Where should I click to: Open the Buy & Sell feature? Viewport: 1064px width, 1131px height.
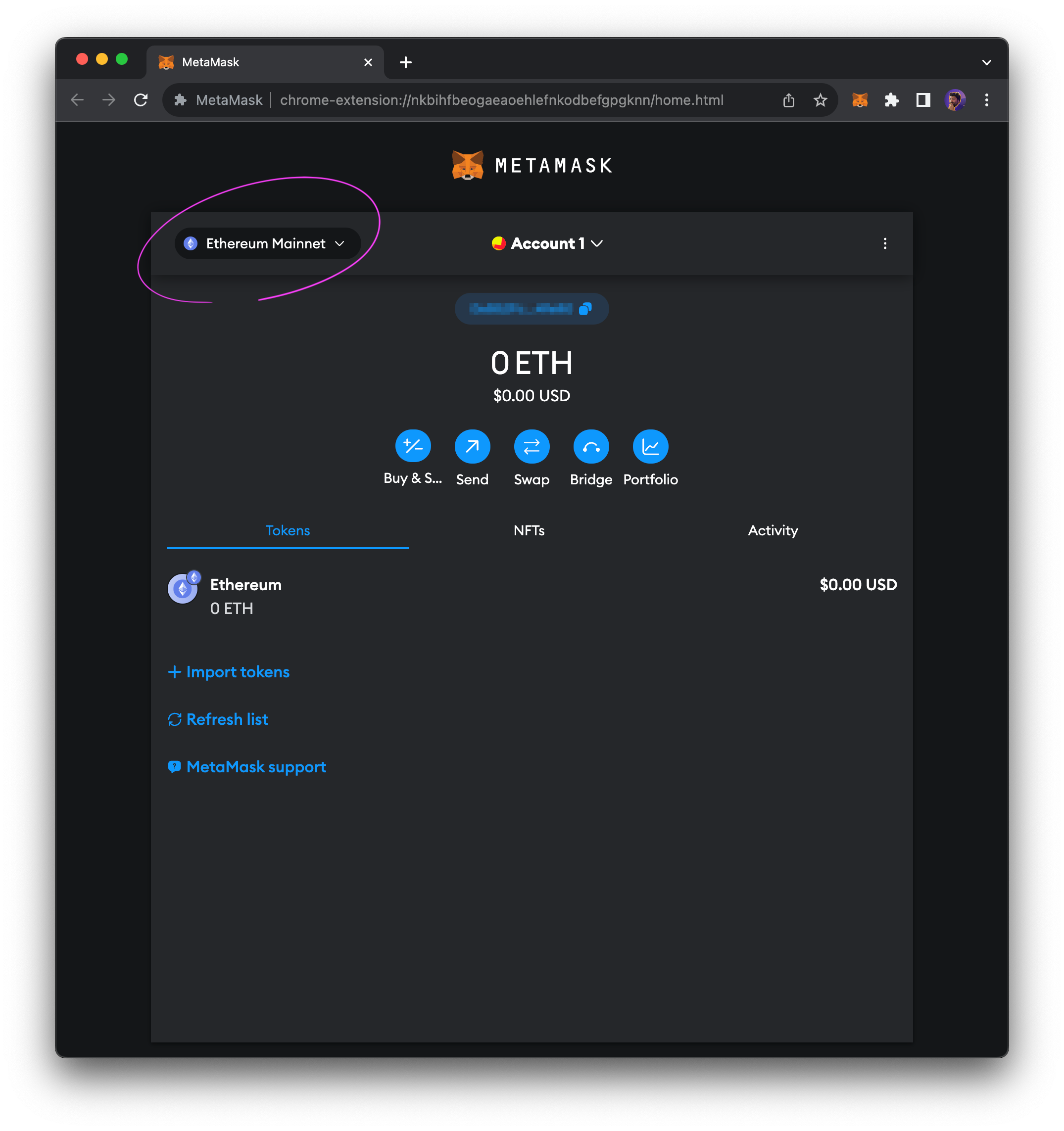click(x=413, y=447)
